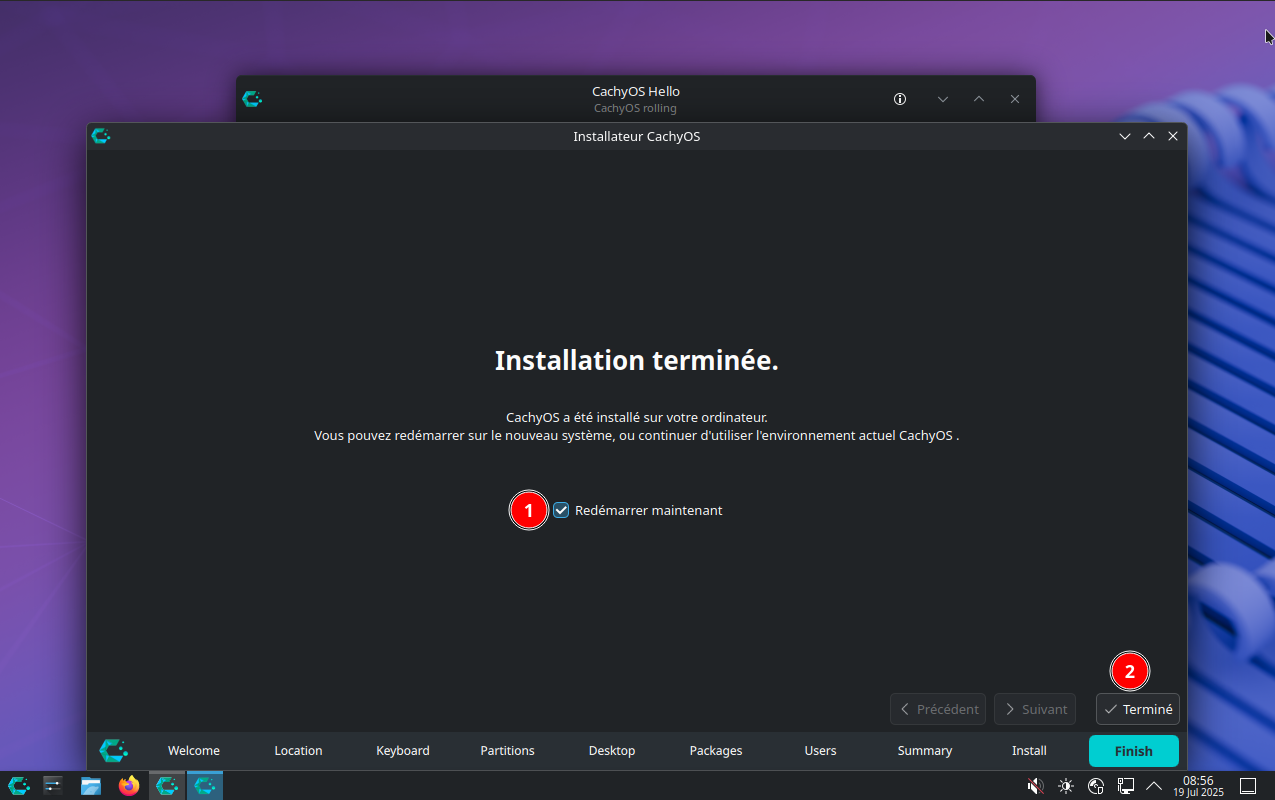Open System Settings from the taskbar
Screen dimensions: 1275x800
(x=54, y=786)
